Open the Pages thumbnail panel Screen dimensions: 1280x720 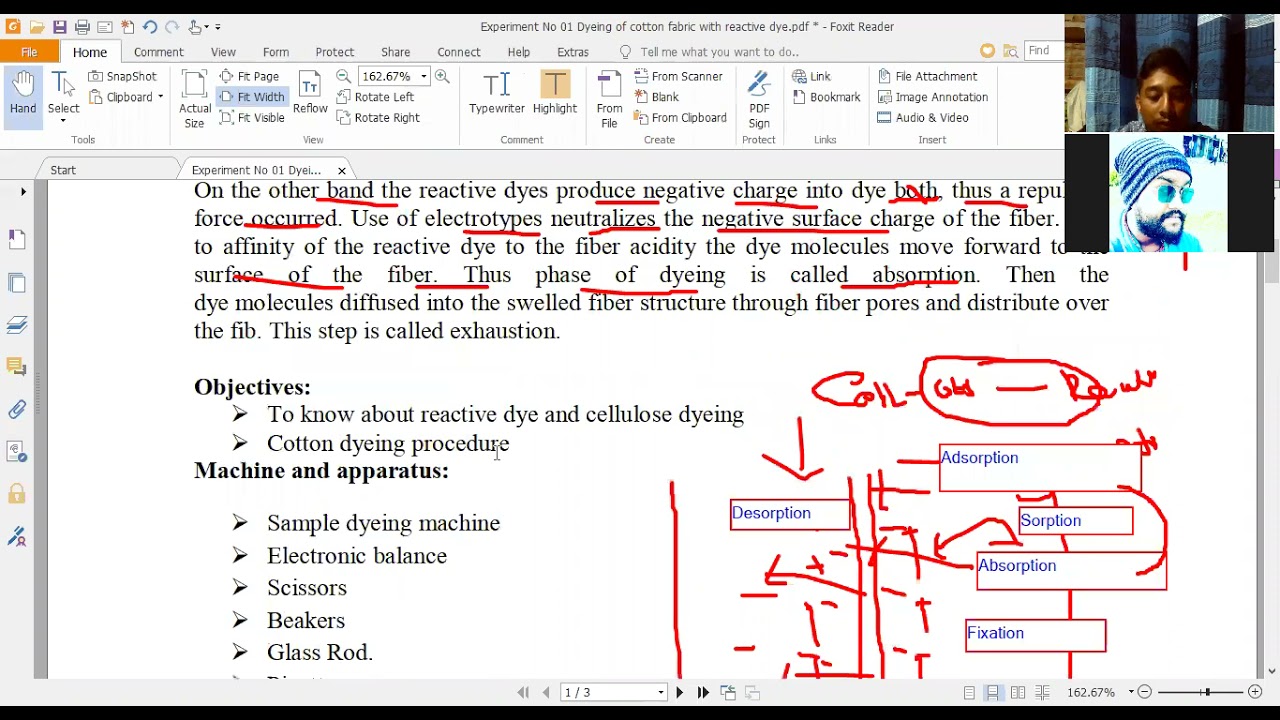[x=17, y=282]
